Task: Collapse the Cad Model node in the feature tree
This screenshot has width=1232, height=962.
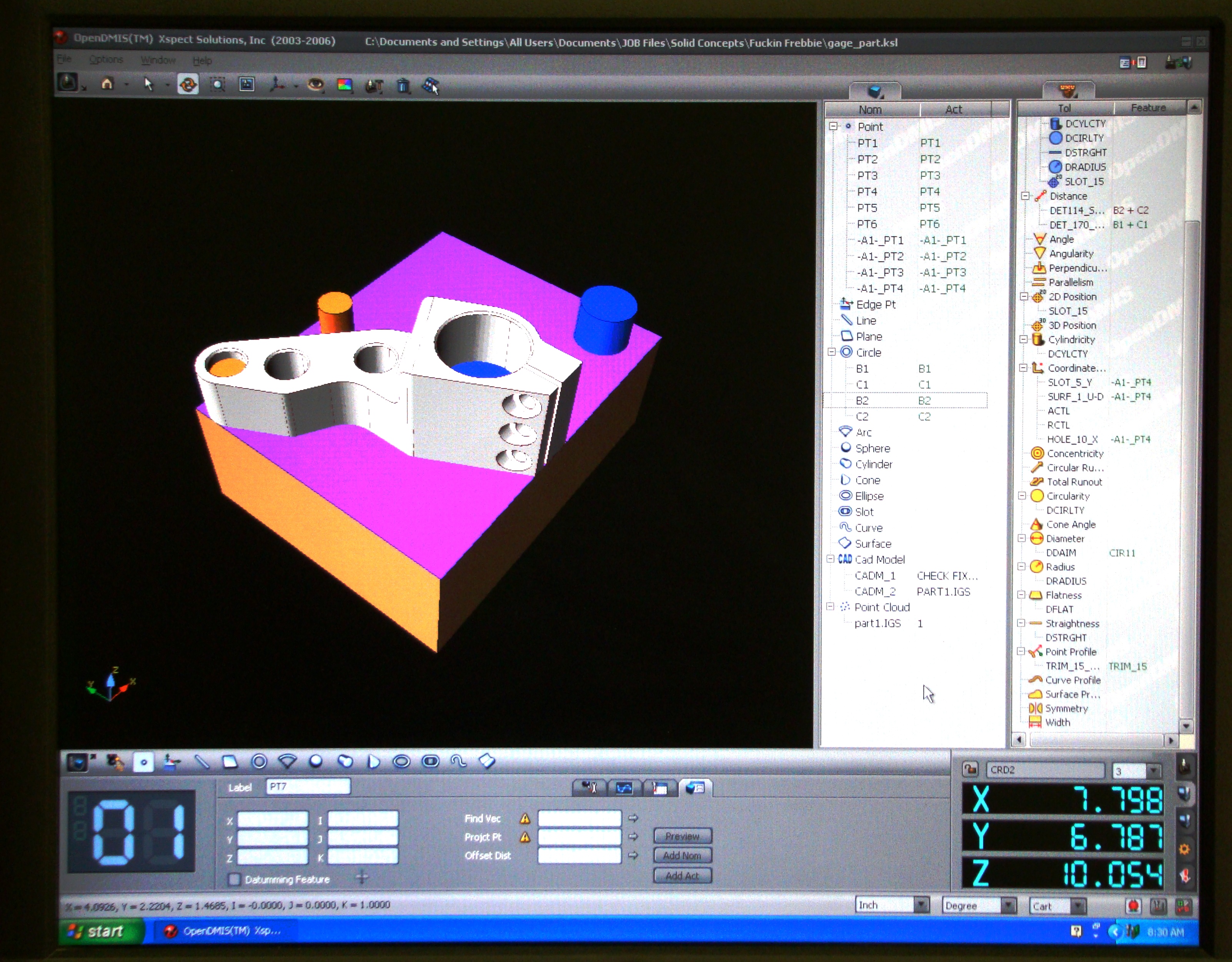Action: click(830, 559)
